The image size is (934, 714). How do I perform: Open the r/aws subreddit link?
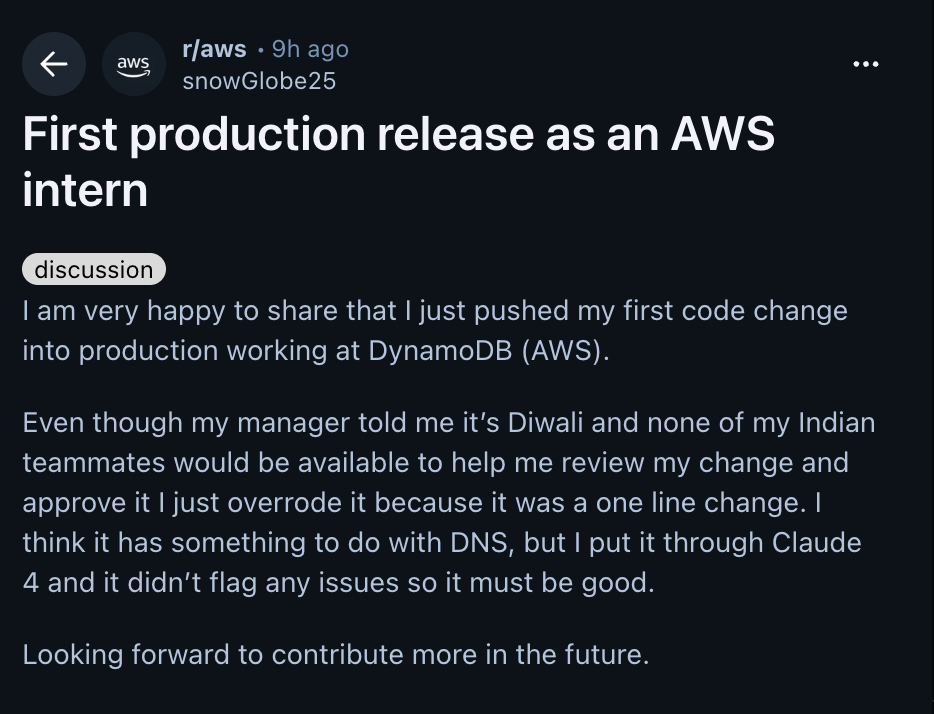click(214, 48)
